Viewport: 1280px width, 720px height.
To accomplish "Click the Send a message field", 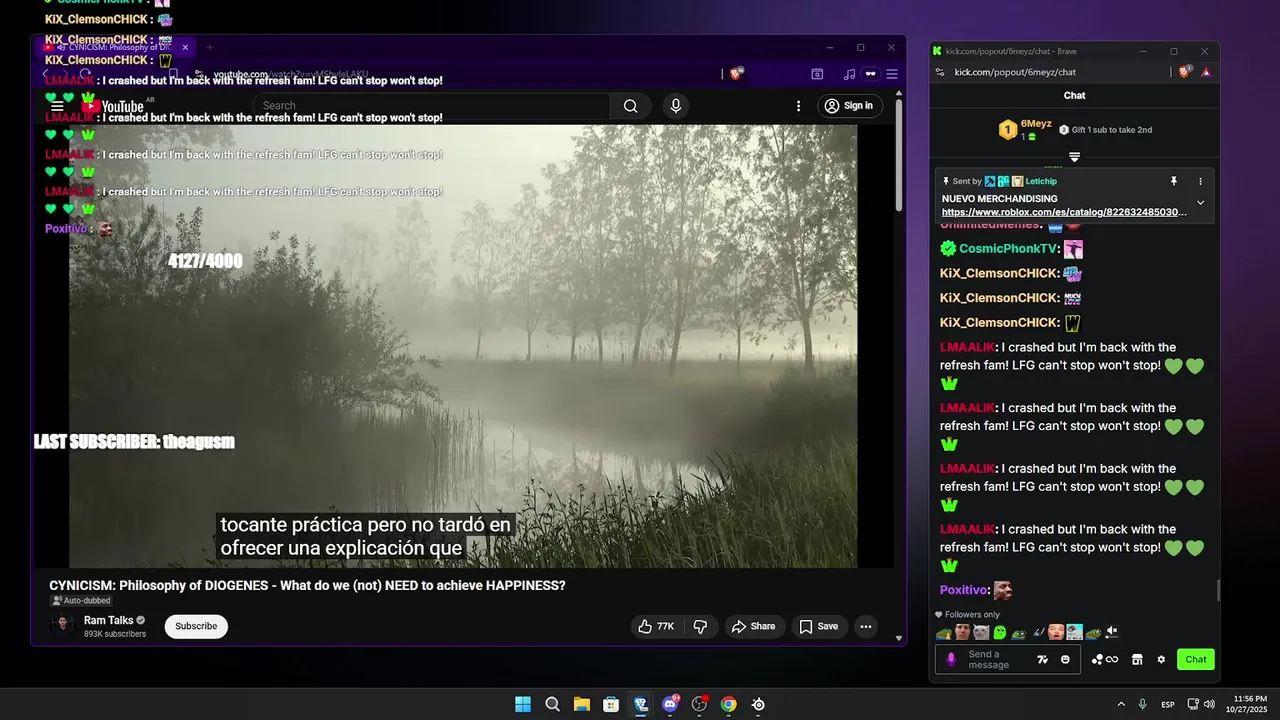I will tap(996, 660).
